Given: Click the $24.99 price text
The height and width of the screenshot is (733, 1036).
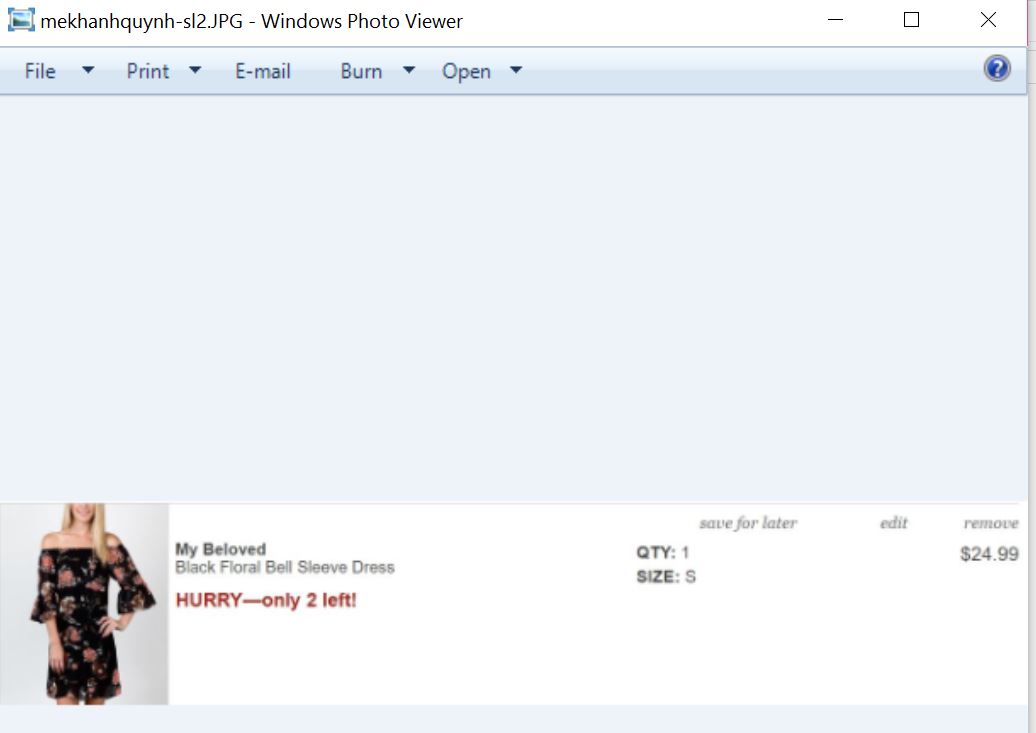Looking at the screenshot, I should (x=988, y=554).
